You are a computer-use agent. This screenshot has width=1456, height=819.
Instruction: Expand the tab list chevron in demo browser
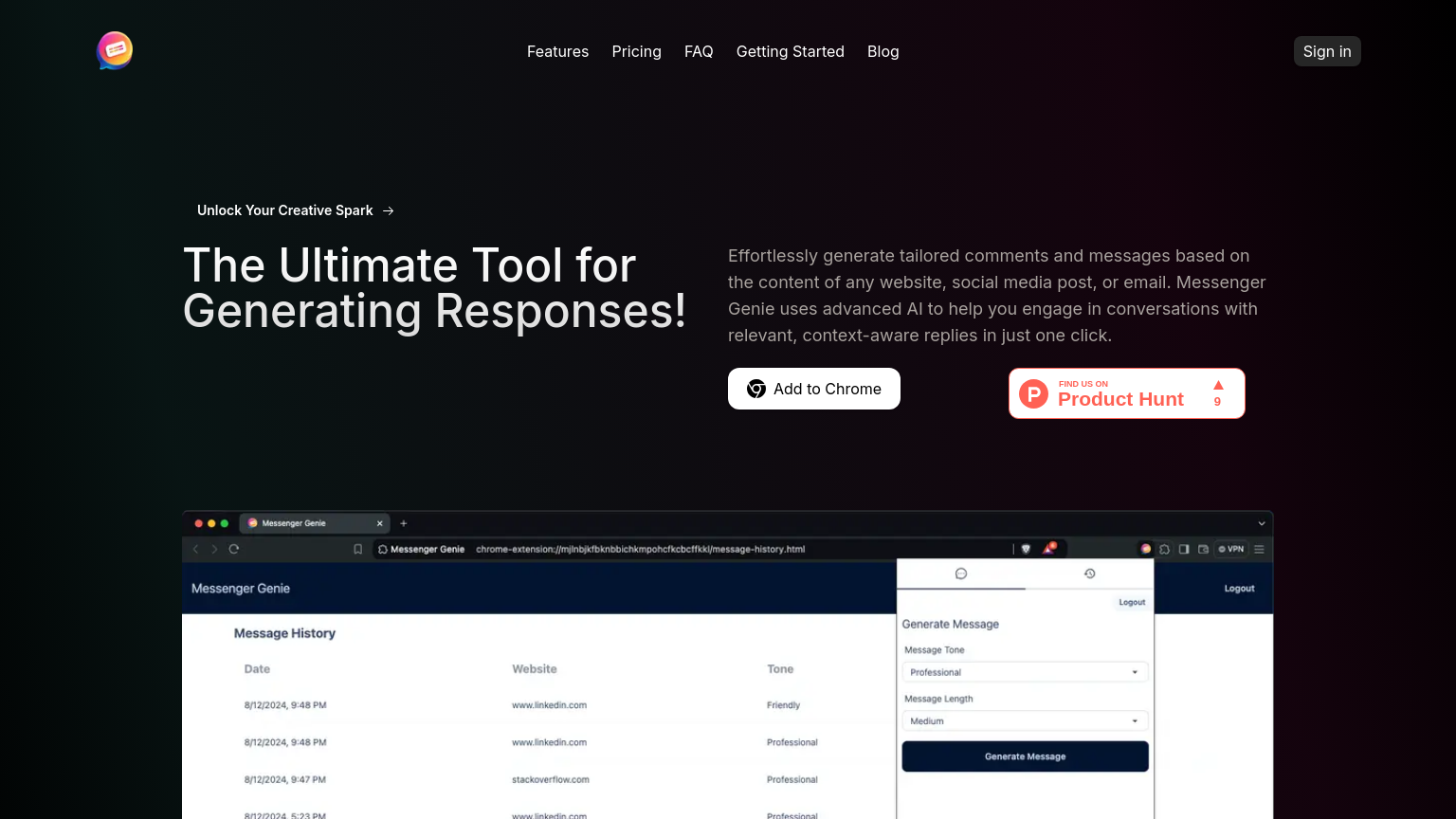pyautogui.click(x=1261, y=523)
